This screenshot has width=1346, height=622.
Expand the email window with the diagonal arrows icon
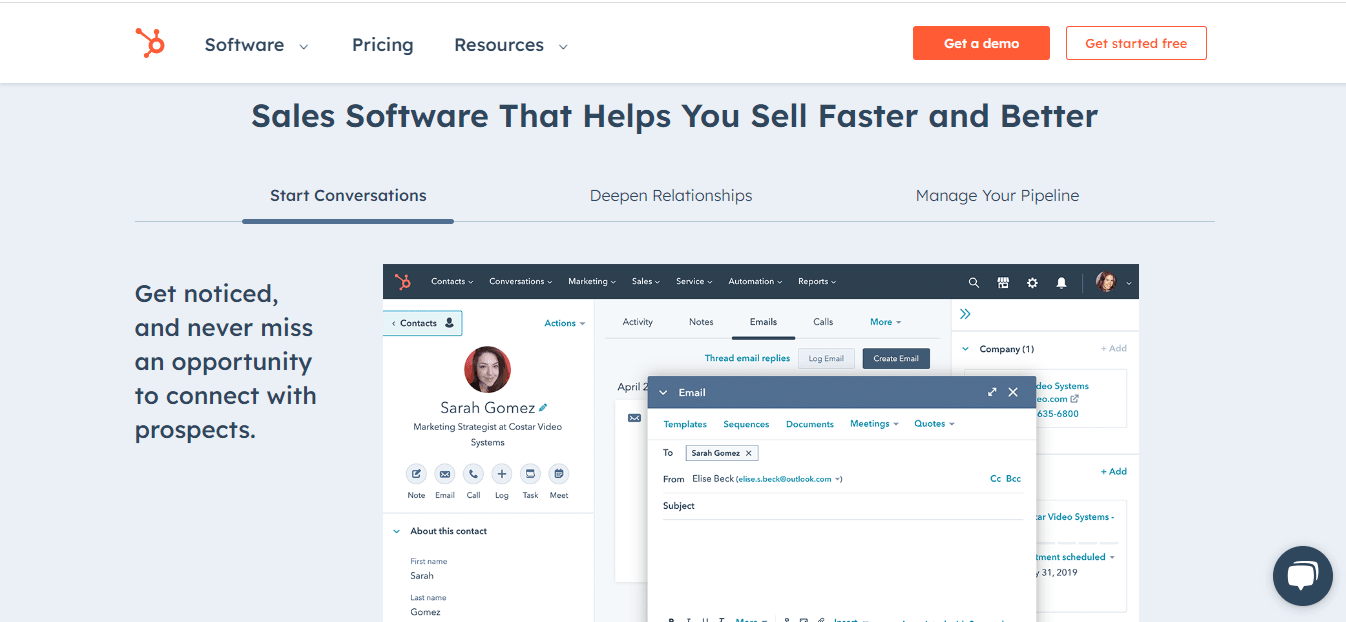[991, 392]
